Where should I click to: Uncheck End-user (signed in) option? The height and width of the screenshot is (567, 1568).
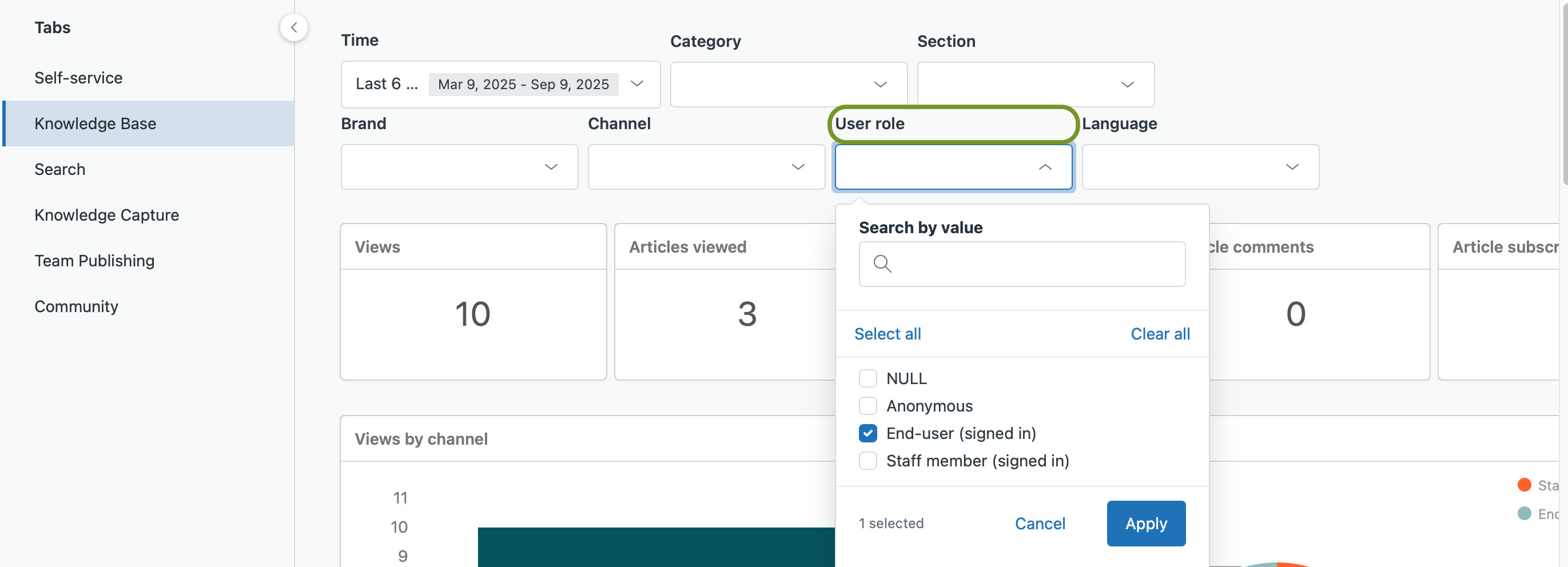pyautogui.click(x=867, y=433)
